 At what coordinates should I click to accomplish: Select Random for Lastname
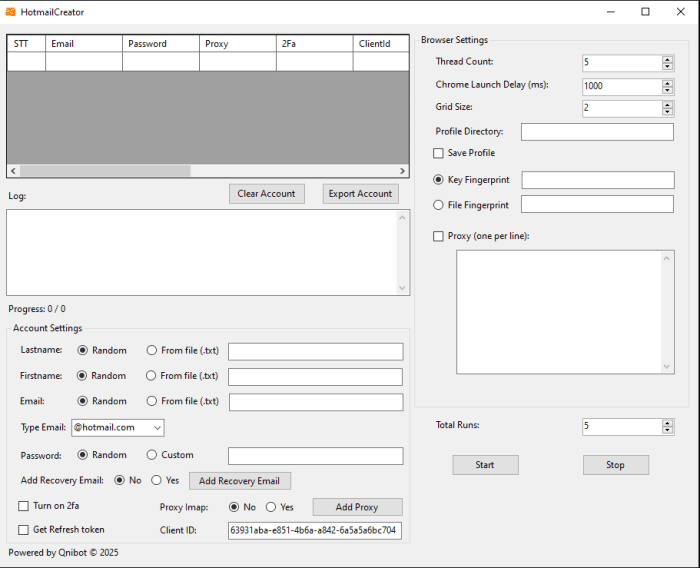point(83,351)
